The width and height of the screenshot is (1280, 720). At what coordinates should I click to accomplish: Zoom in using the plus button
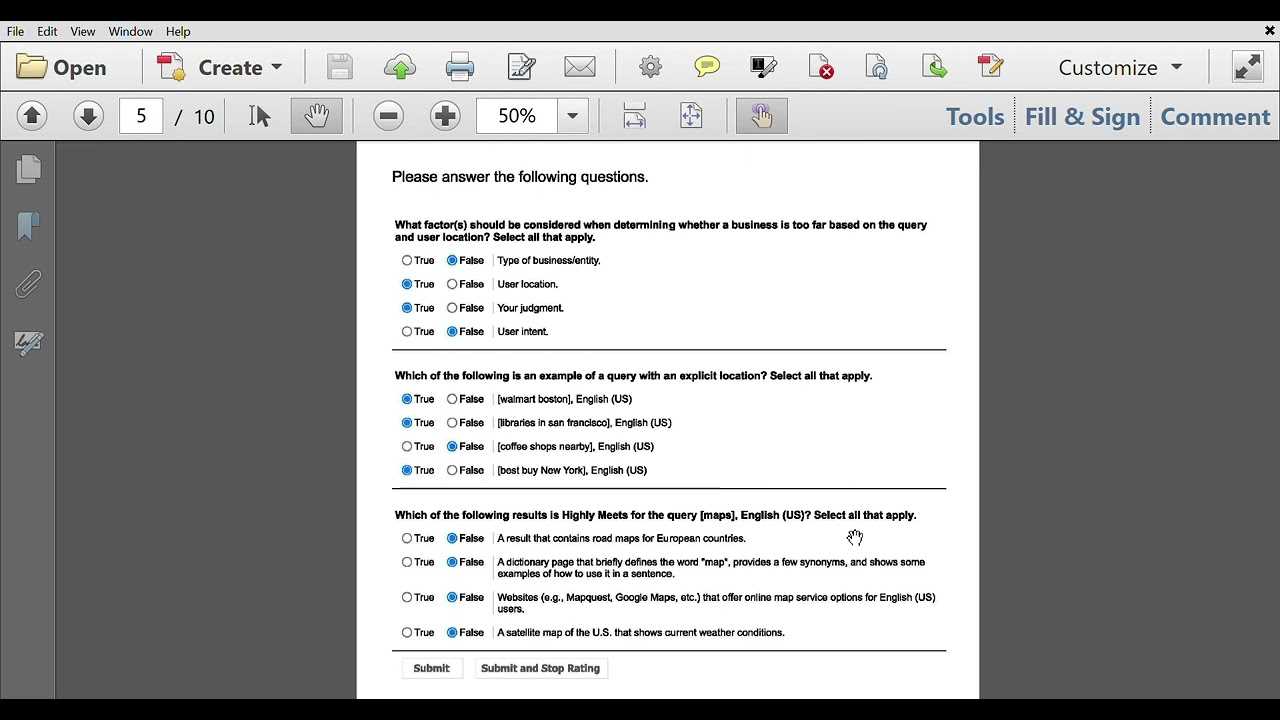click(445, 116)
